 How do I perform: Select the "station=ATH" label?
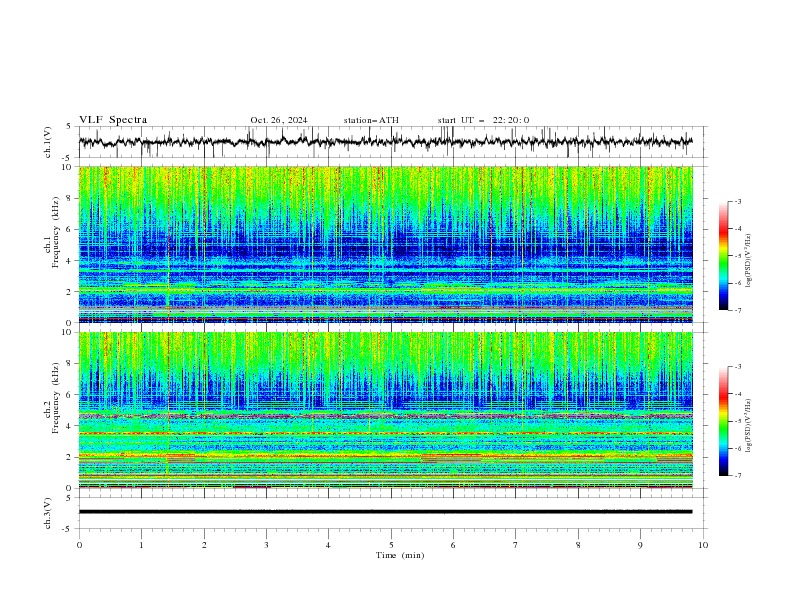371,120
